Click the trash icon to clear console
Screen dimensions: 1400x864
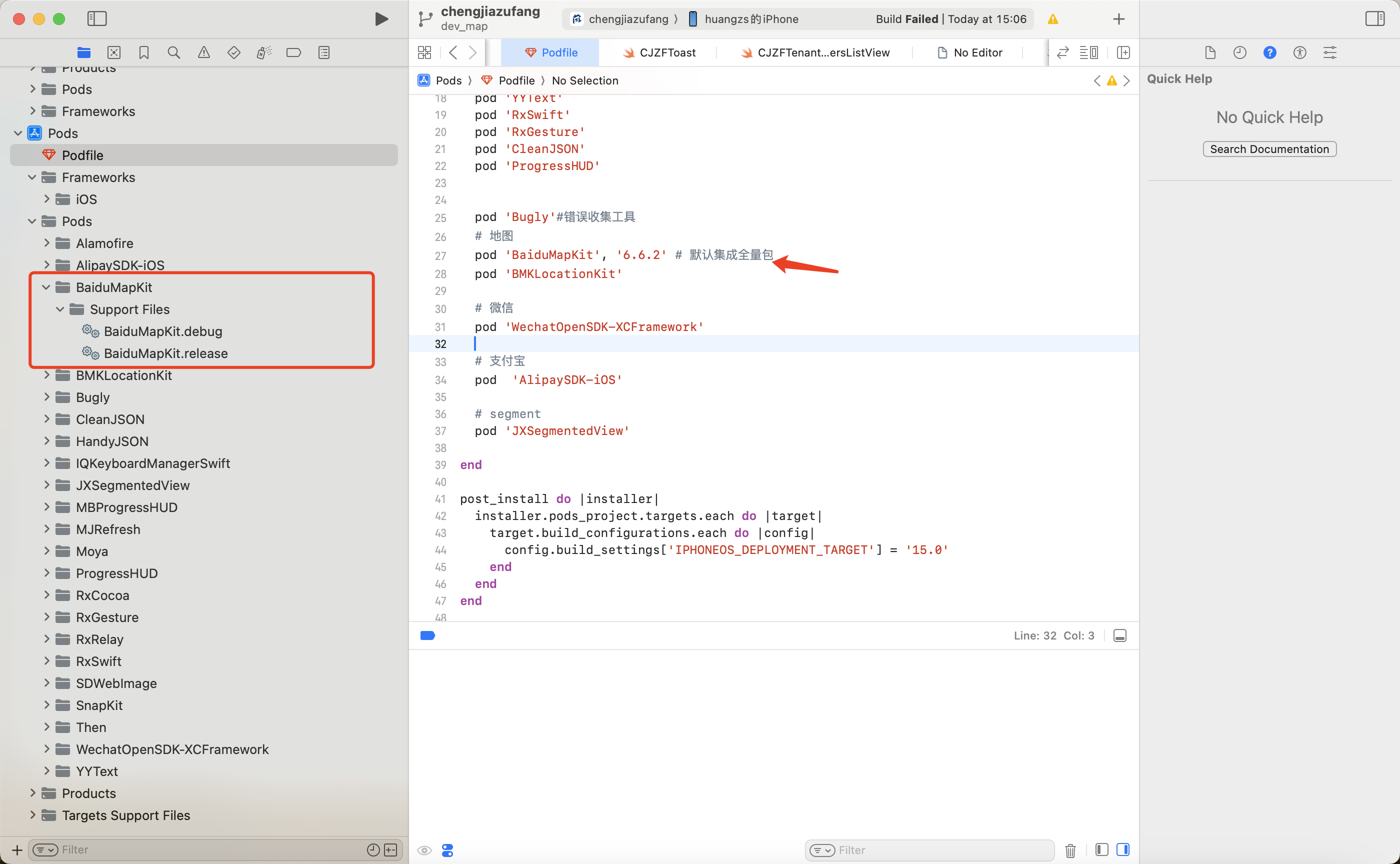[1070, 850]
